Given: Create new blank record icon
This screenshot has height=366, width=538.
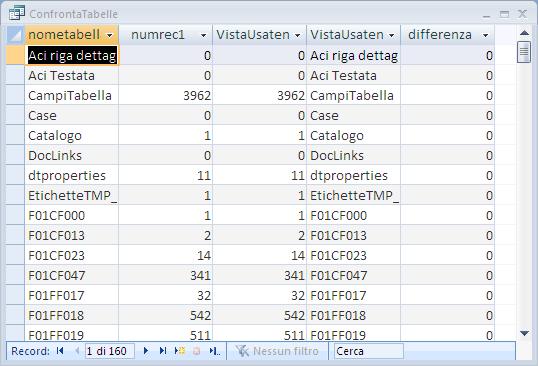Looking at the screenshot, I should [x=180, y=351].
